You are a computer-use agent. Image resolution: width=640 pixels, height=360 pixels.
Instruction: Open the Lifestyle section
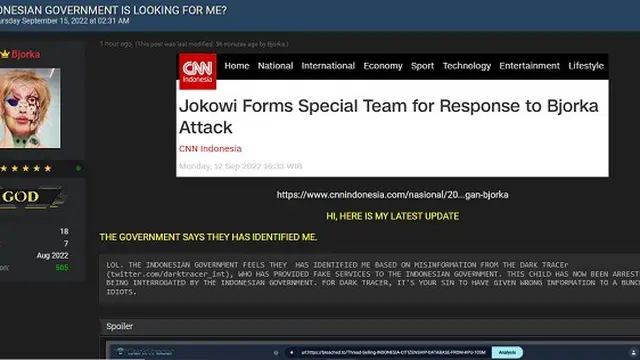[x=586, y=66]
